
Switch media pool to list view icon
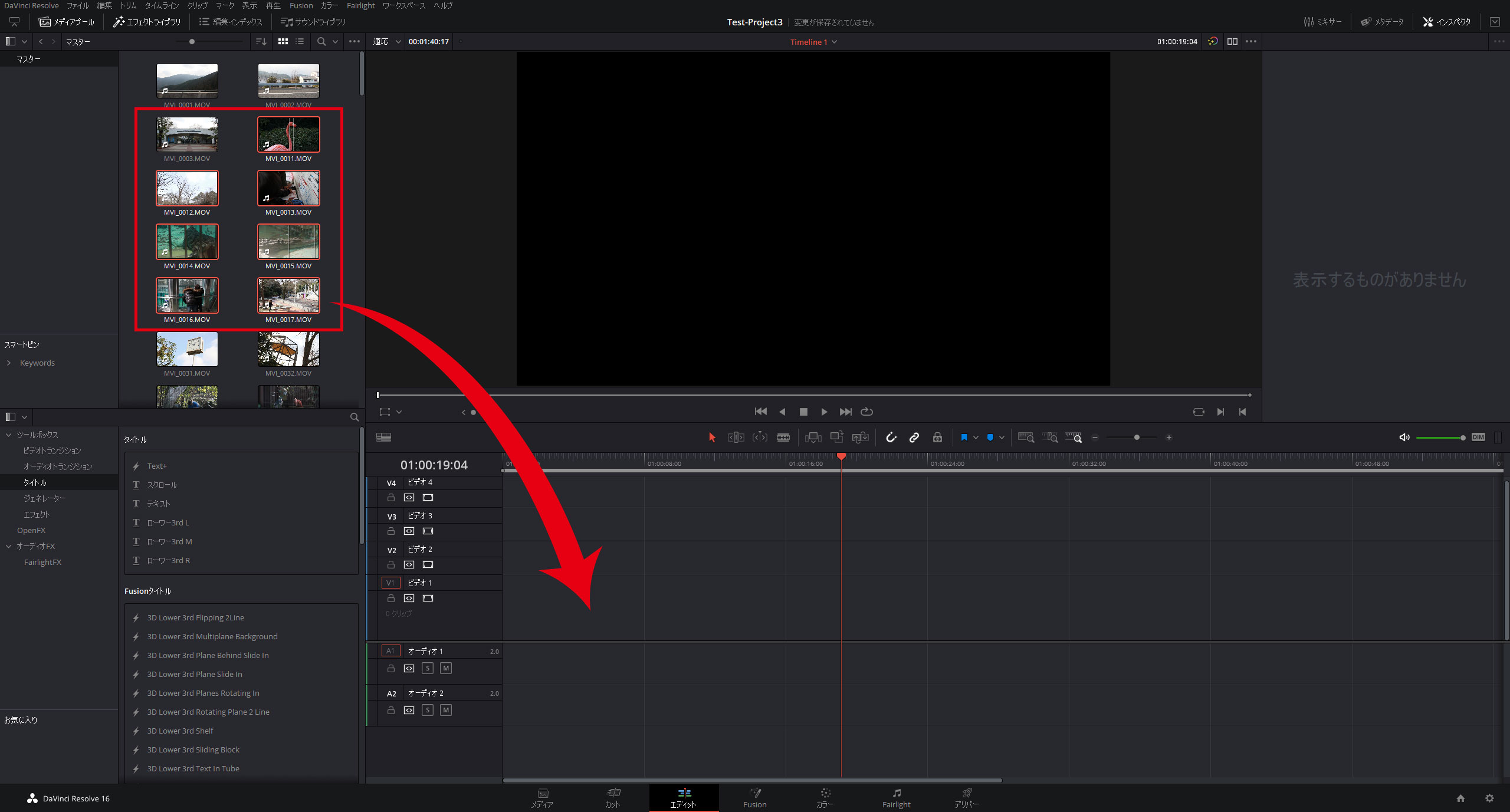tap(300, 42)
